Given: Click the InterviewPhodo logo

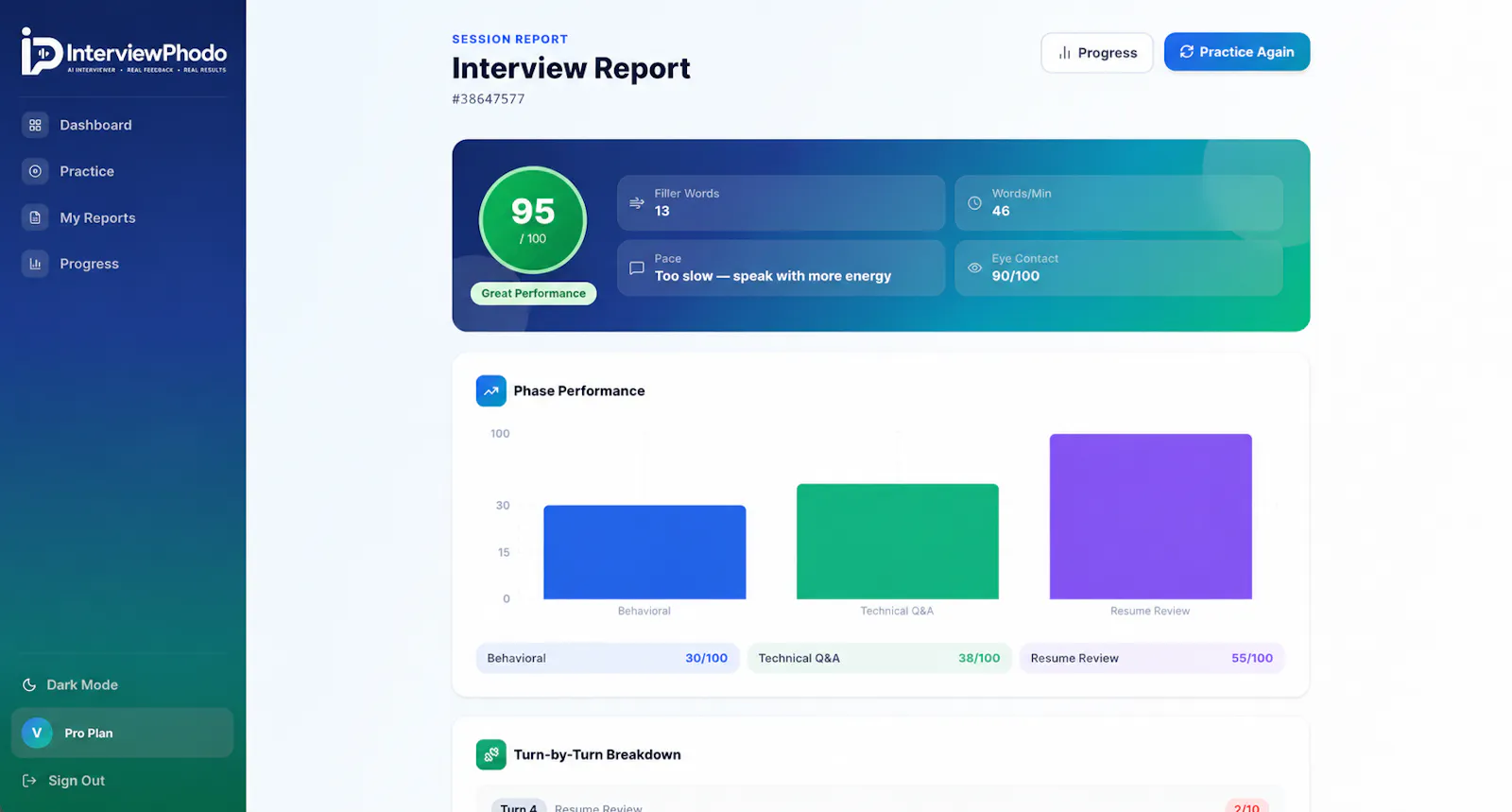Looking at the screenshot, I should pyautogui.click(x=124, y=51).
